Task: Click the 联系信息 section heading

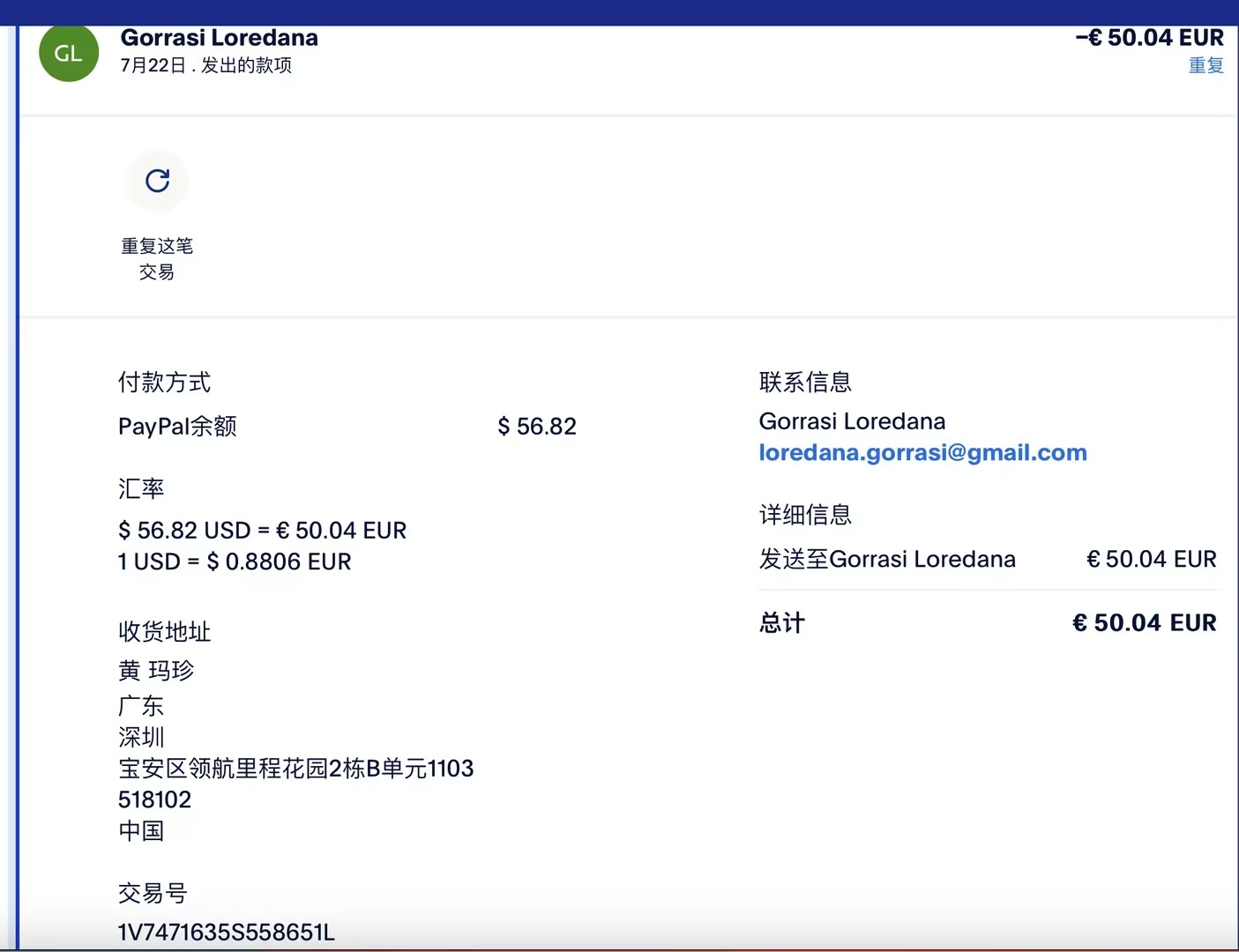Action: click(805, 383)
